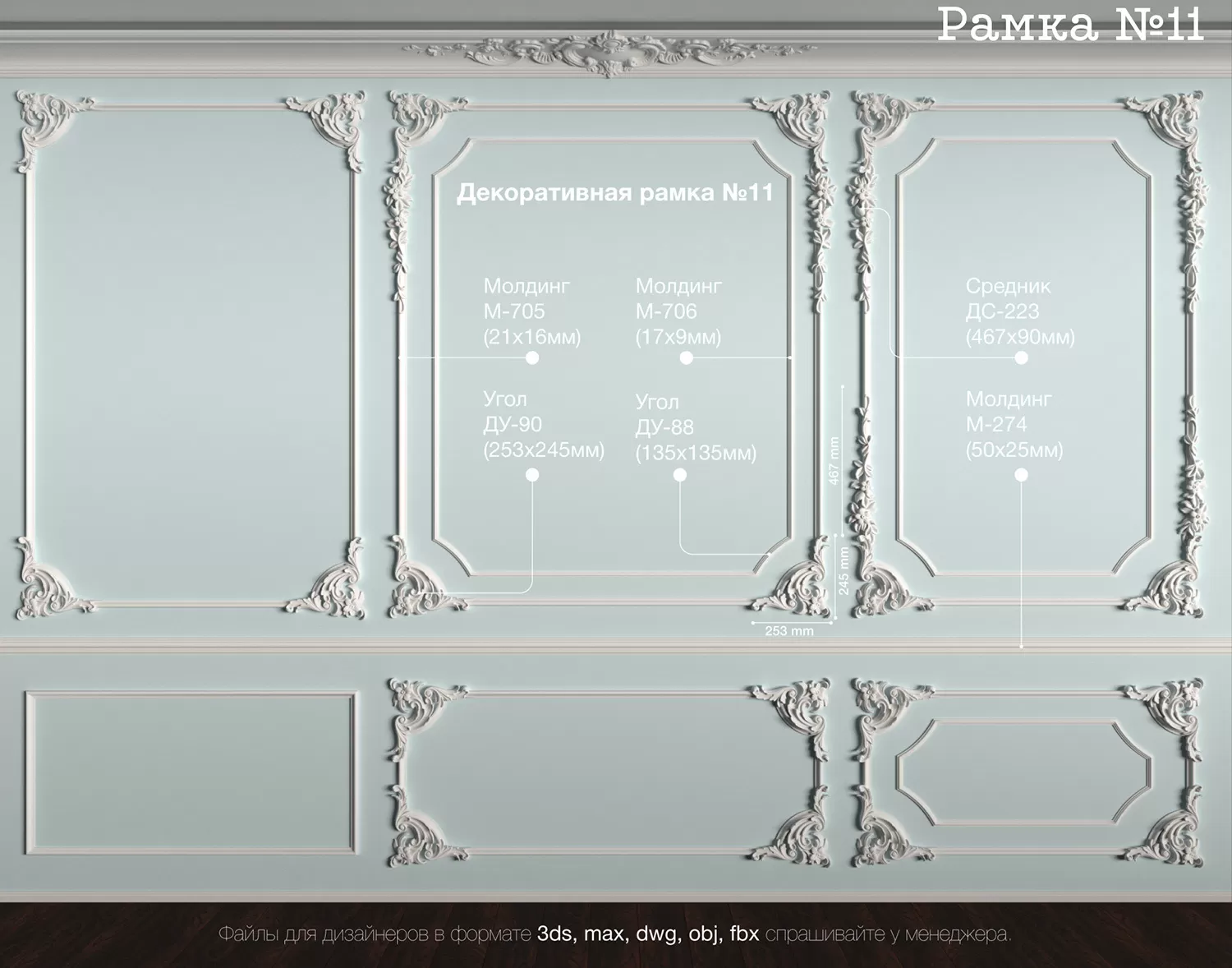Click the Средник ДС-223 callout dot
This screenshot has height=968, width=1232.
coord(1021,357)
